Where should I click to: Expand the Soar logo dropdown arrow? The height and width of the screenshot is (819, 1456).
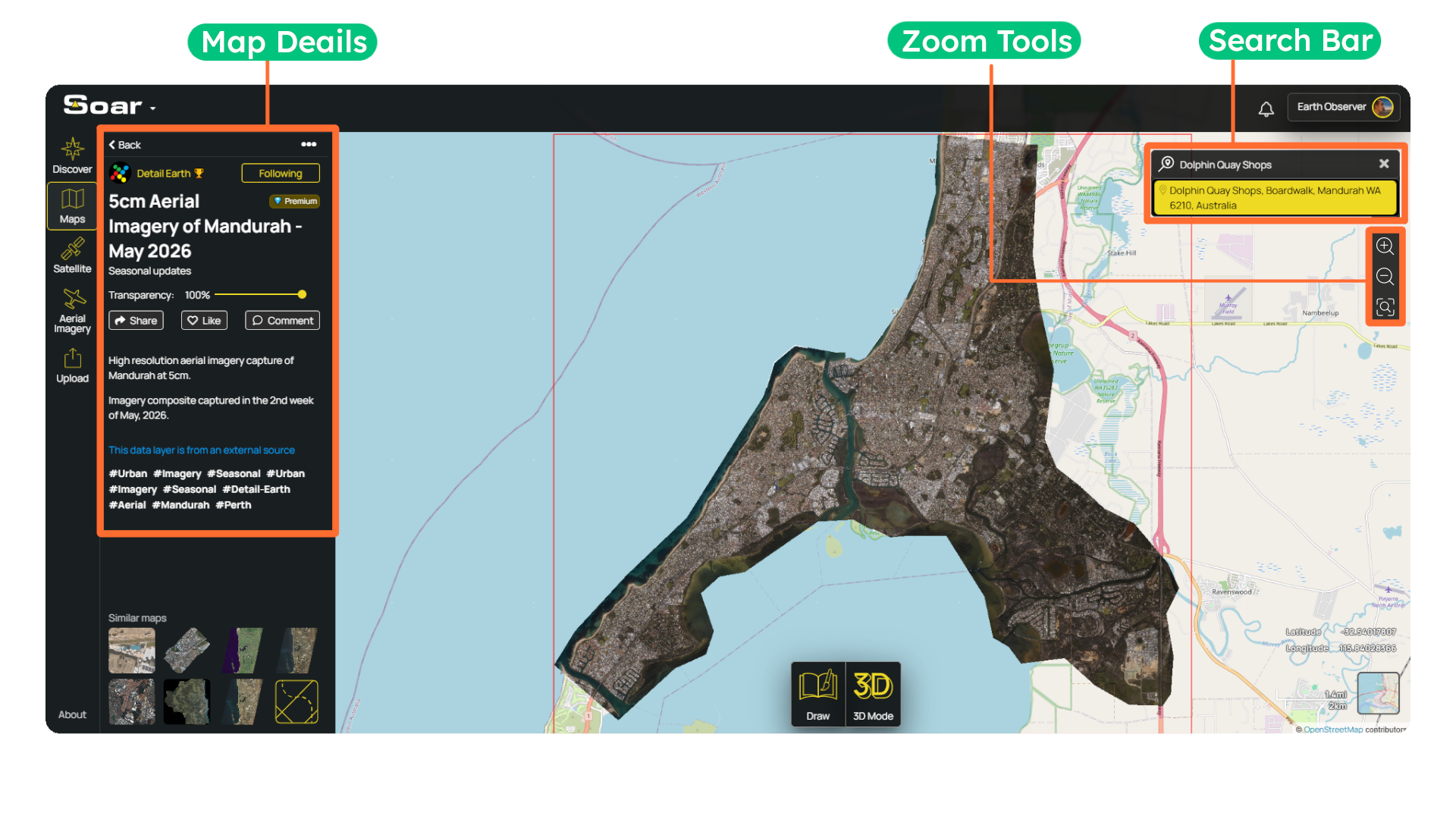click(x=153, y=108)
